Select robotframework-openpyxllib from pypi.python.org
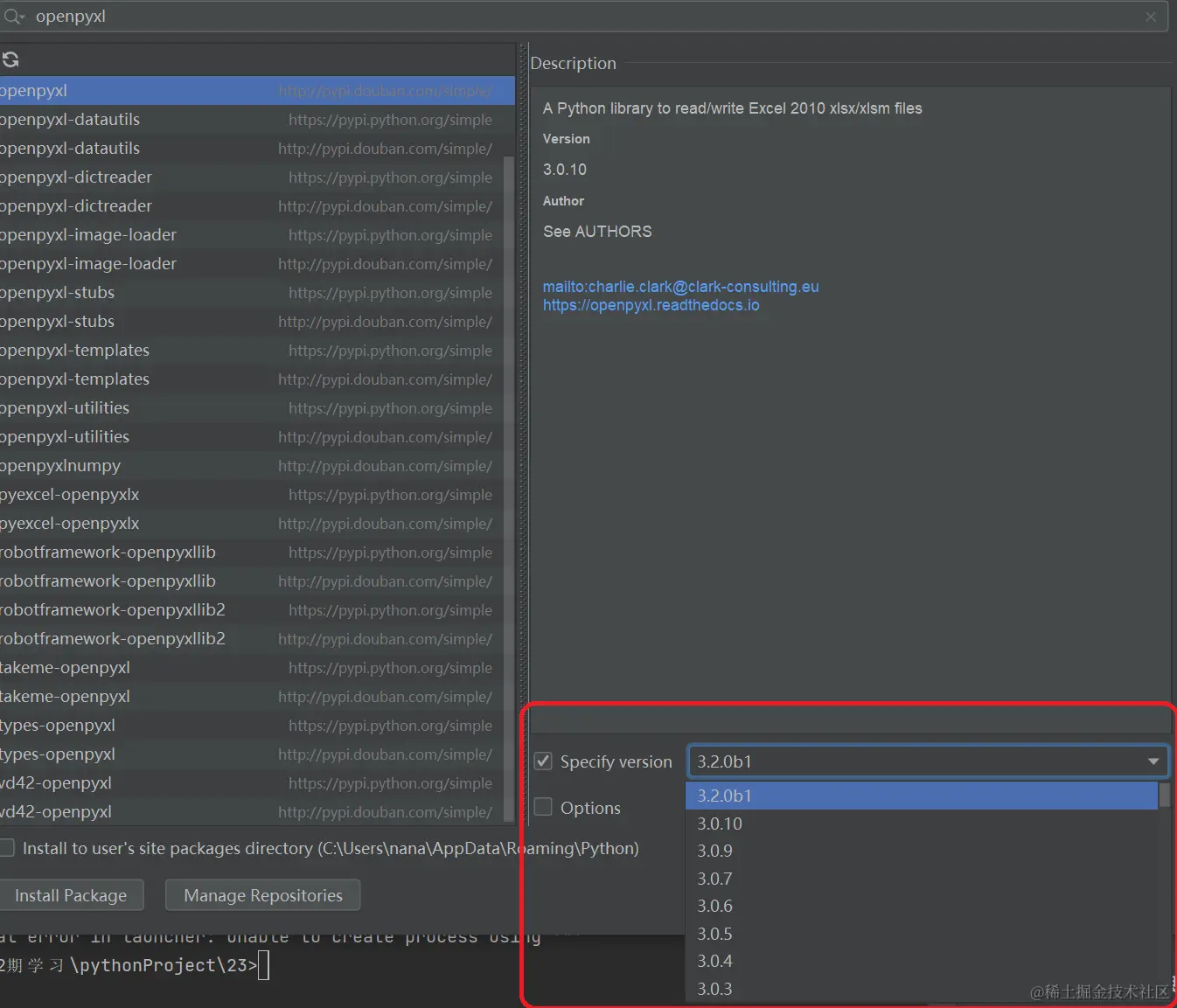Image resolution: width=1177 pixels, height=1008 pixels. 252,553
